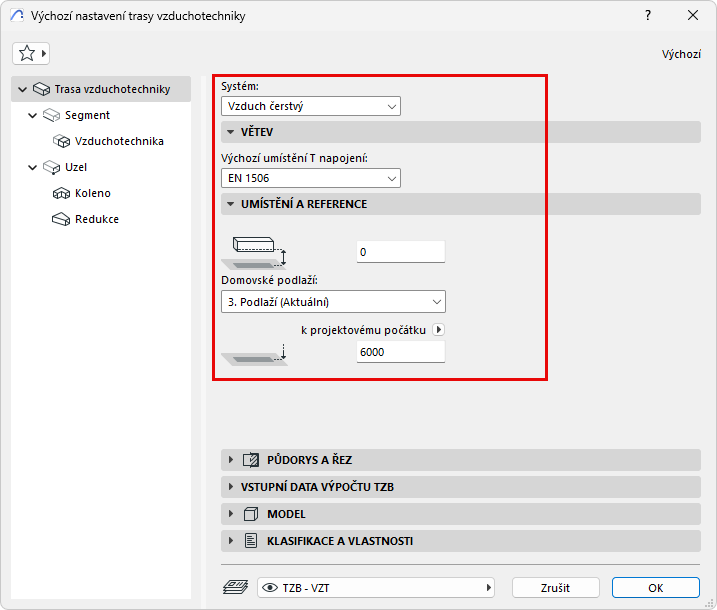
Task: Open the k projektovému počátku arrow menu
Action: coord(439,330)
